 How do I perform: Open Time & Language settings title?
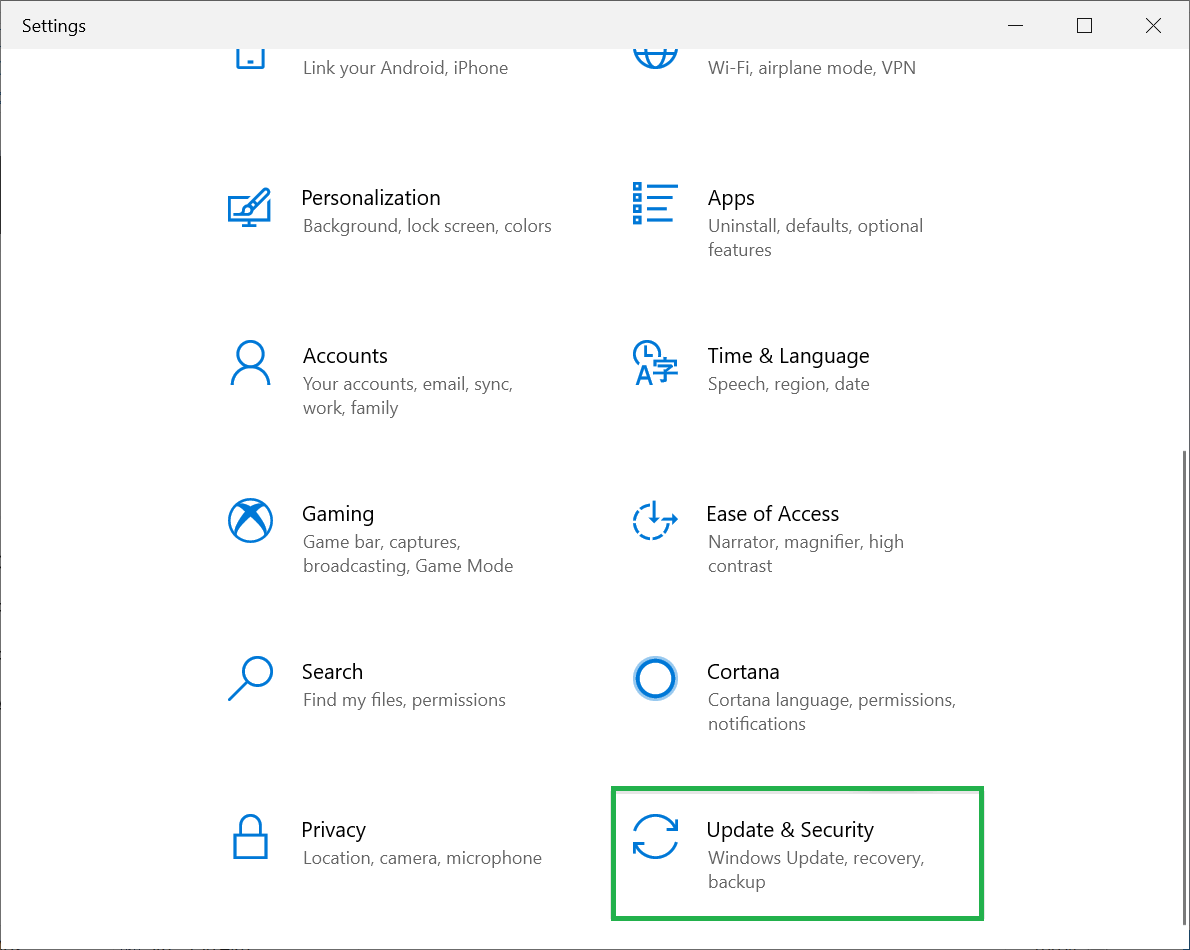[x=789, y=356]
